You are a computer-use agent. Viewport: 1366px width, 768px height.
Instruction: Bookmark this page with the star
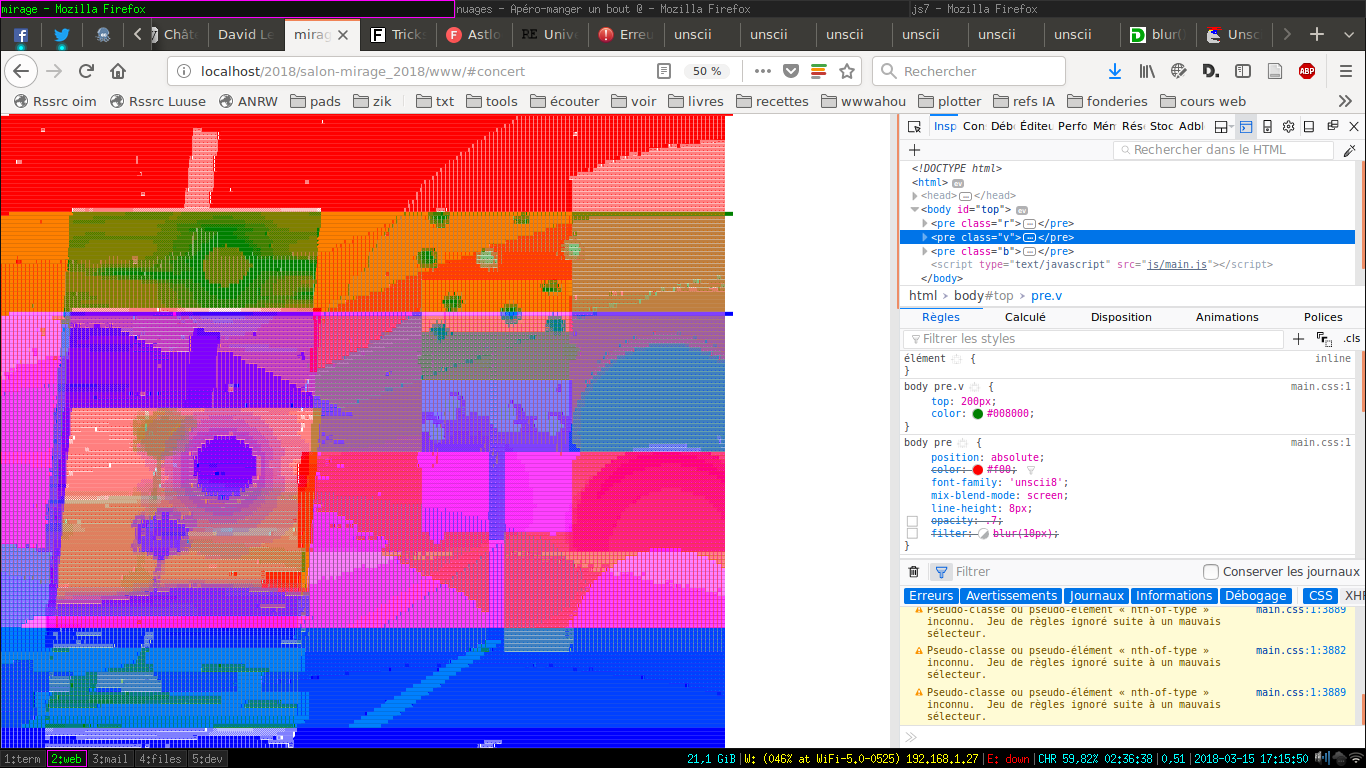pyautogui.click(x=847, y=71)
